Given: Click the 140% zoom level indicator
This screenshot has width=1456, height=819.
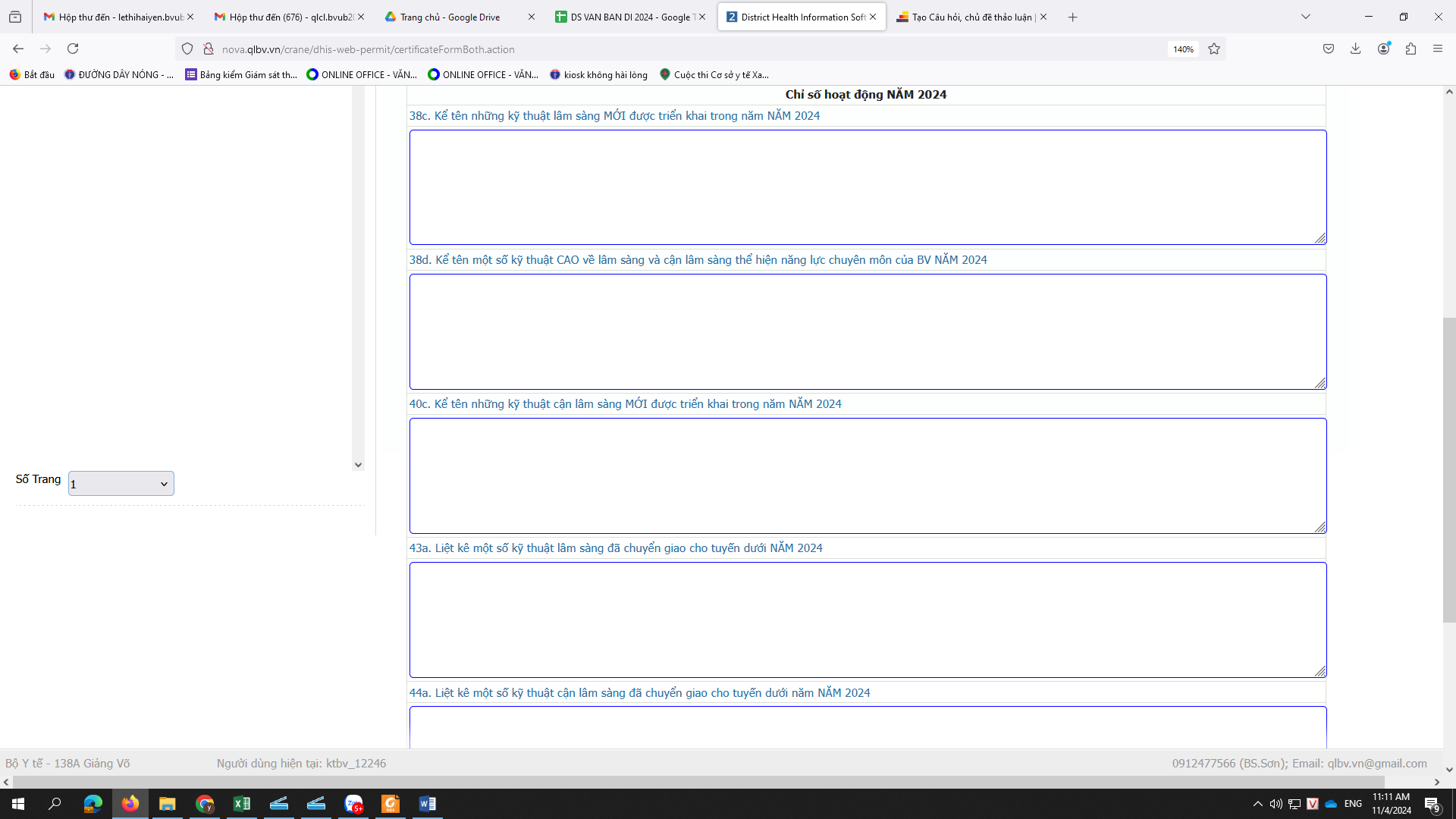Looking at the screenshot, I should coord(1183,49).
